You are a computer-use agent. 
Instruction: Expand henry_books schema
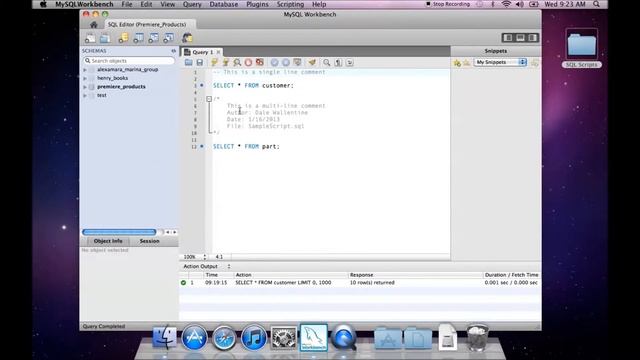pos(85,78)
